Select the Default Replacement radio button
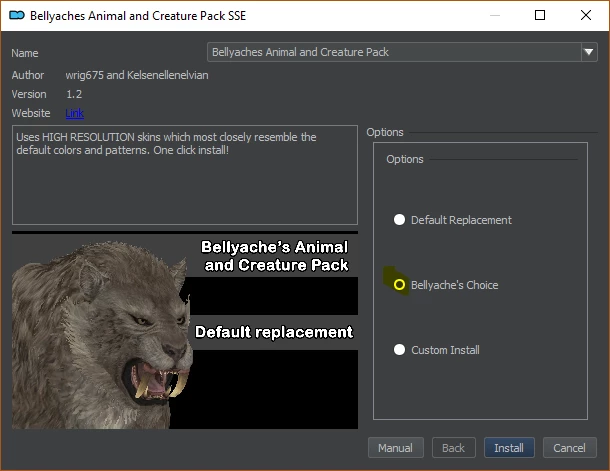This screenshot has height=471, width=610. click(399, 220)
